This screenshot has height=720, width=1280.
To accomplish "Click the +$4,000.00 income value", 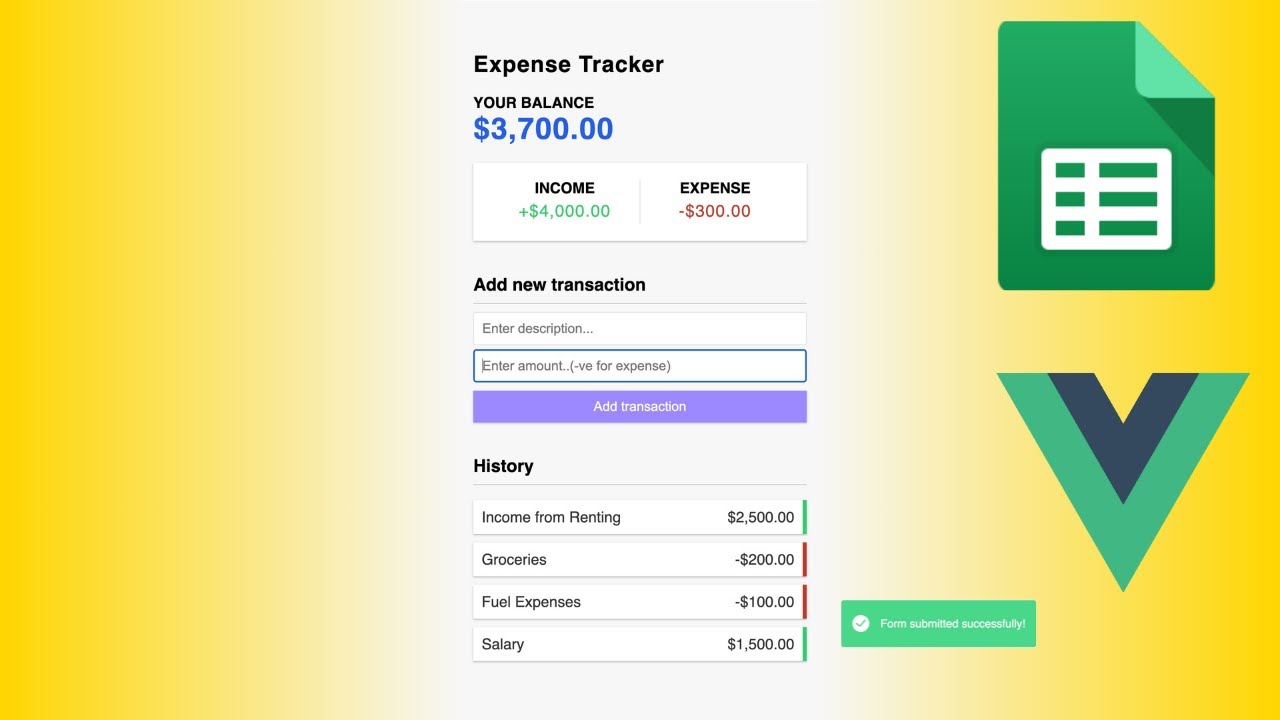I will point(564,211).
